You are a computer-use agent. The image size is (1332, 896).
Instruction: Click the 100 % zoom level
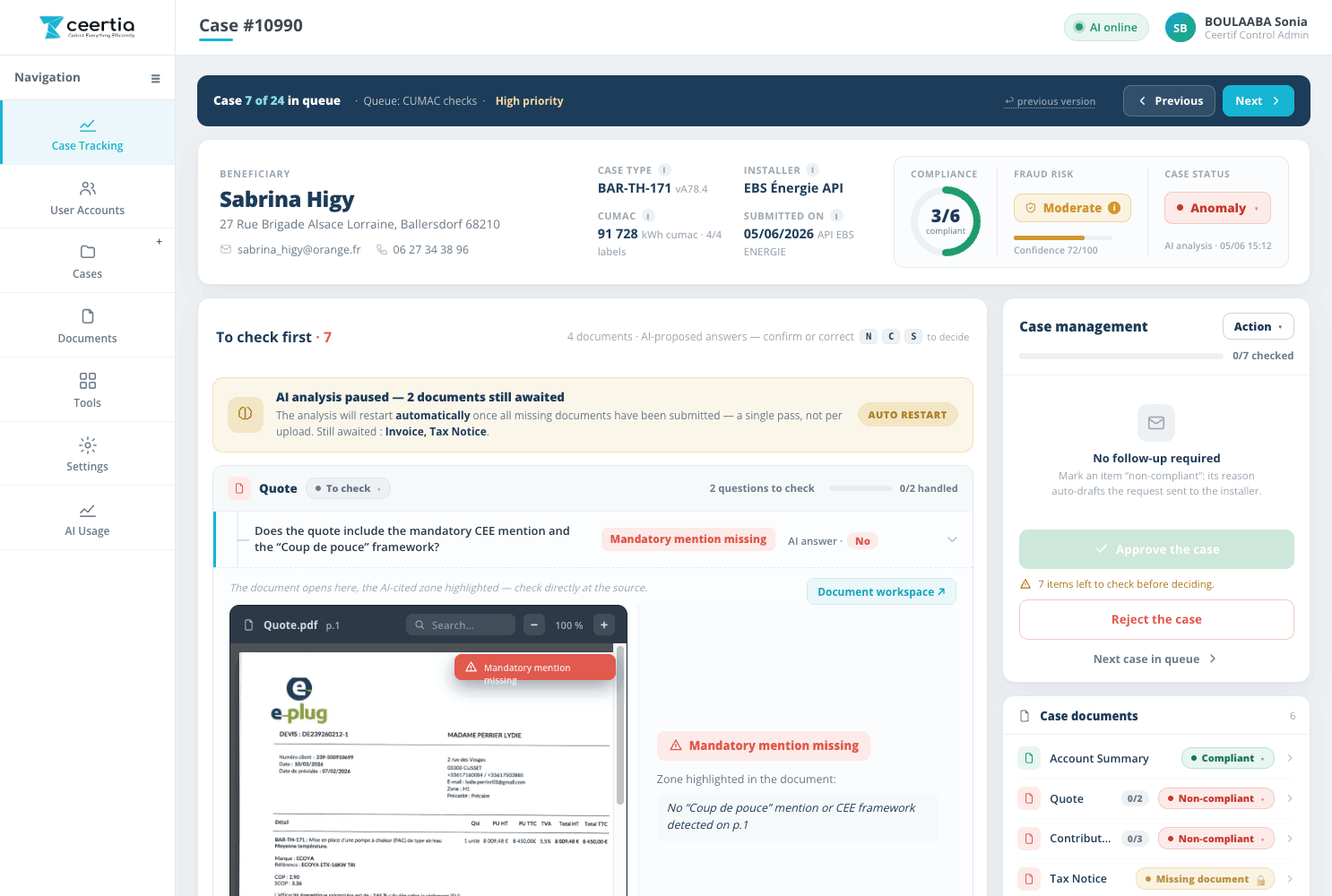[x=569, y=625]
